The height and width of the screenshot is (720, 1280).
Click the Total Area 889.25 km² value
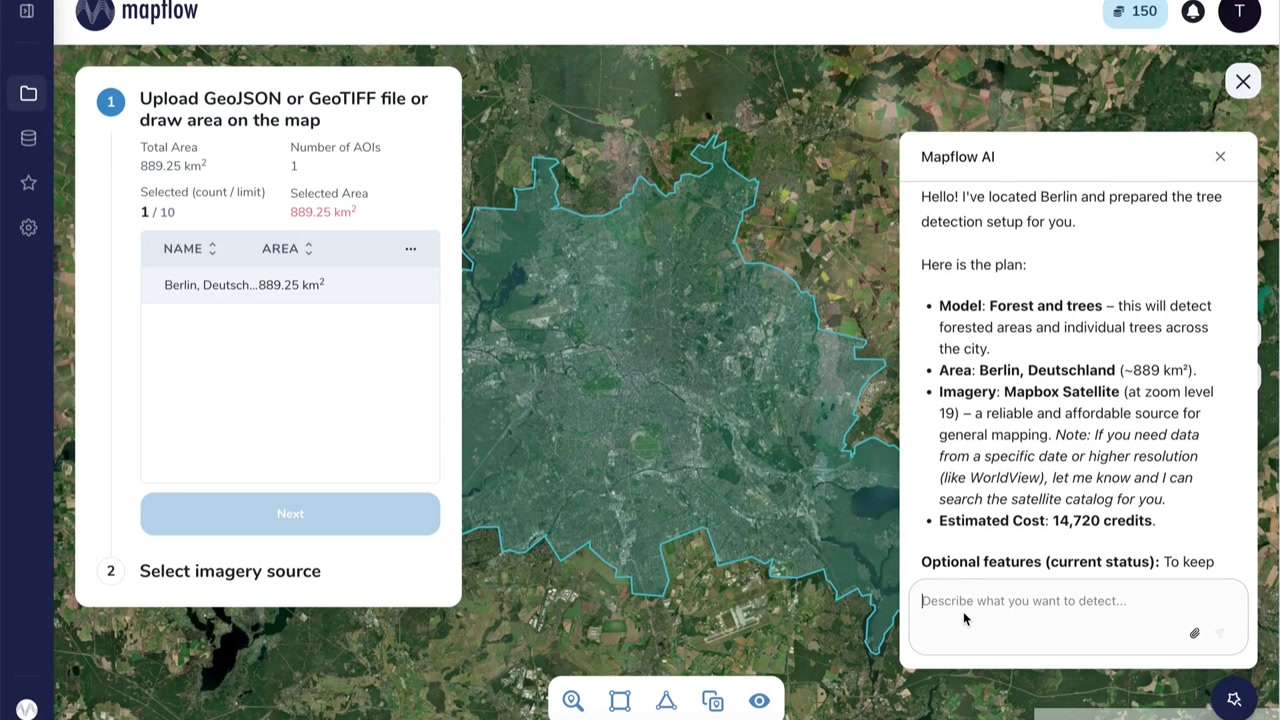(x=173, y=166)
